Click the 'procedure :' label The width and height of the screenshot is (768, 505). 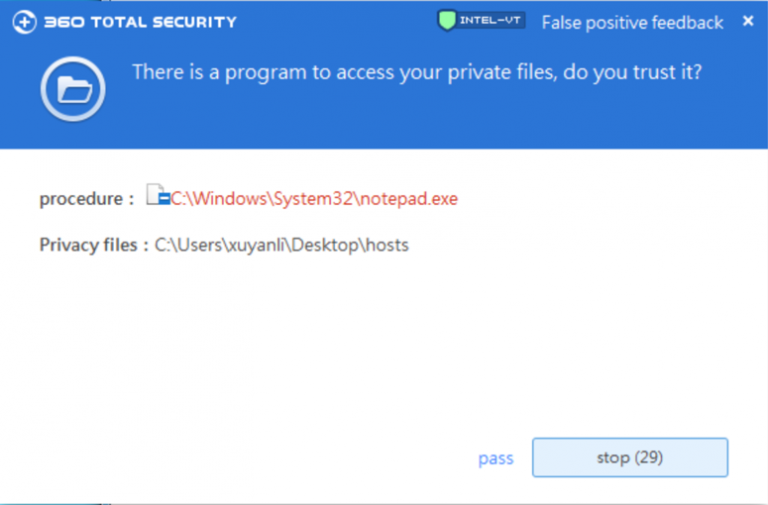pos(86,199)
